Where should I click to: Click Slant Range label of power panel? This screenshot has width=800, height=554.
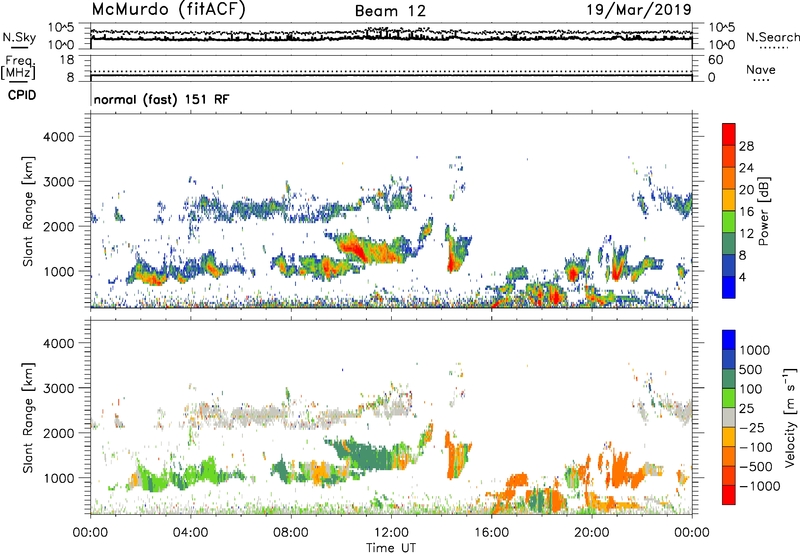point(28,211)
